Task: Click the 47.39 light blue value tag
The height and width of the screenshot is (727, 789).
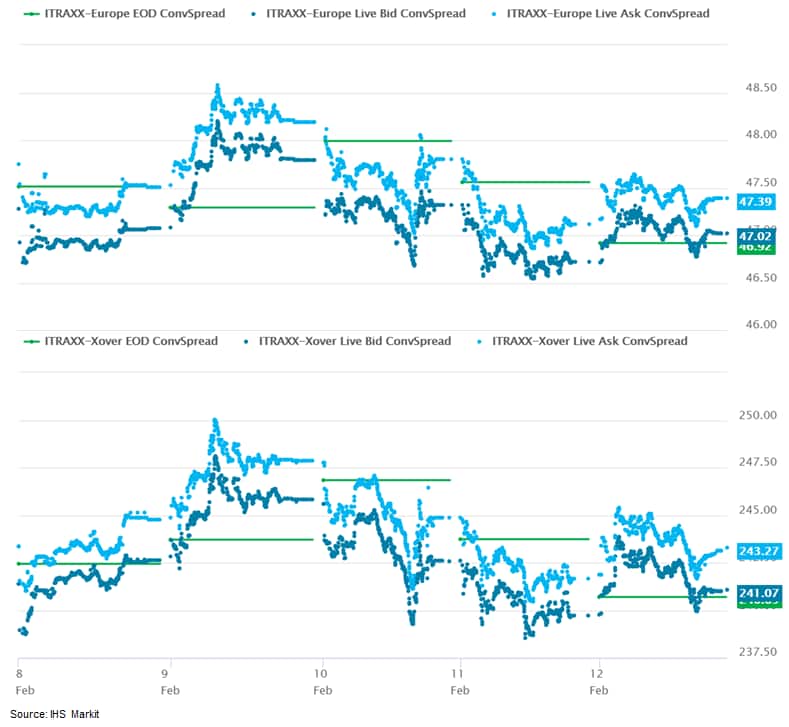Action: [754, 201]
